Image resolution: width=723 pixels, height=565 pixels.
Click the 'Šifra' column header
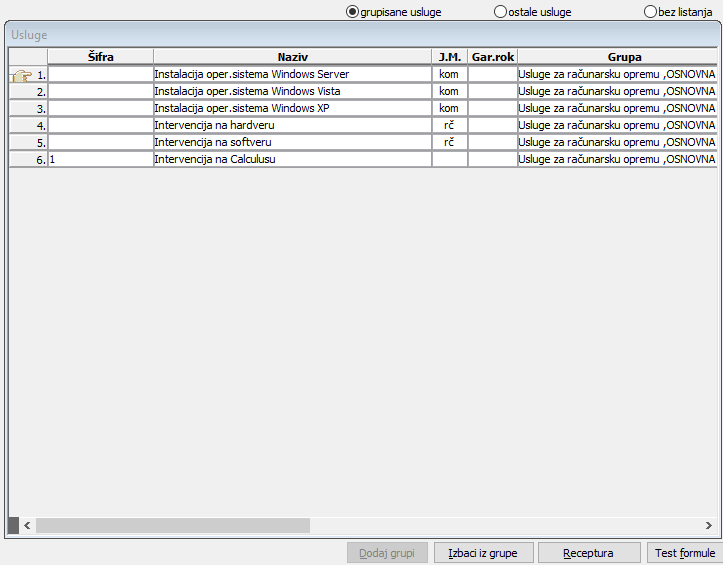(x=101, y=57)
